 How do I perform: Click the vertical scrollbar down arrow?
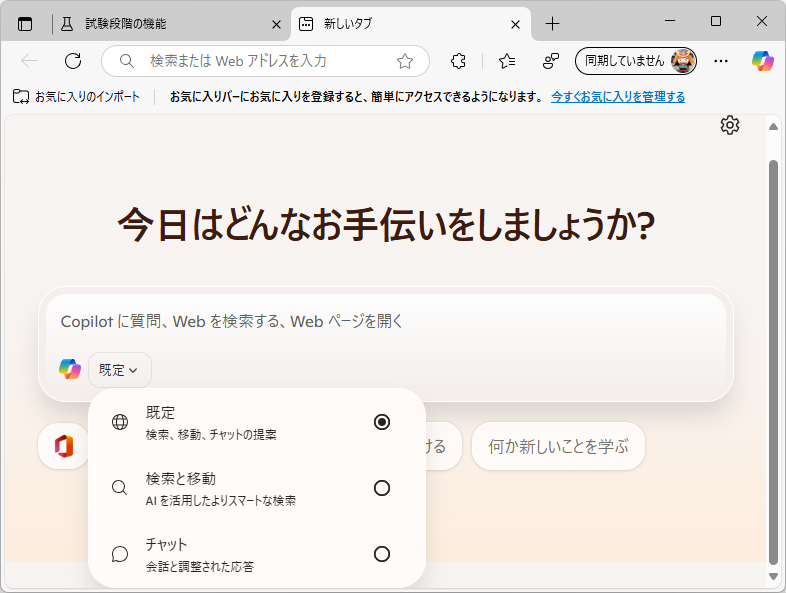click(x=772, y=577)
